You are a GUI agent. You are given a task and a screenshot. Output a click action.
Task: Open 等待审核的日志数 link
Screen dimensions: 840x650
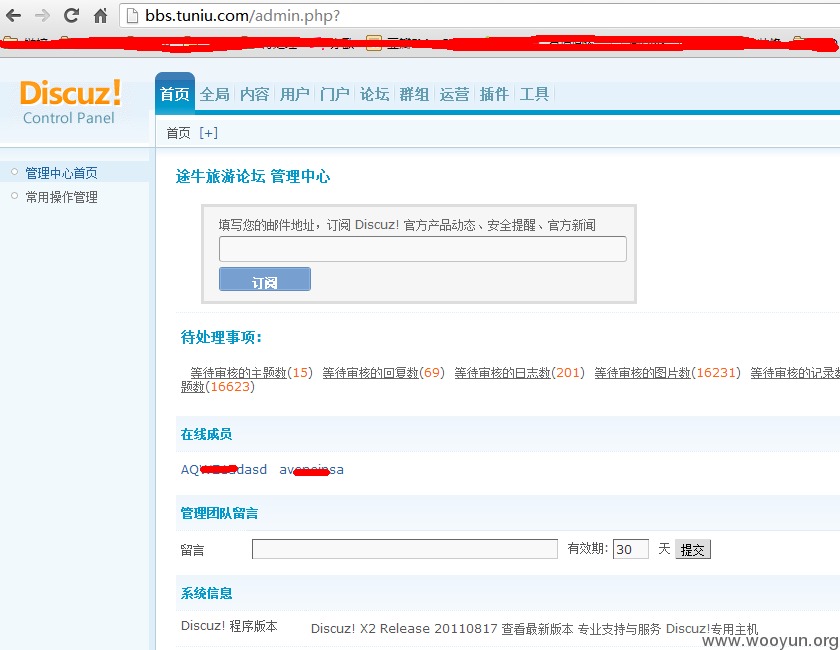coord(502,372)
